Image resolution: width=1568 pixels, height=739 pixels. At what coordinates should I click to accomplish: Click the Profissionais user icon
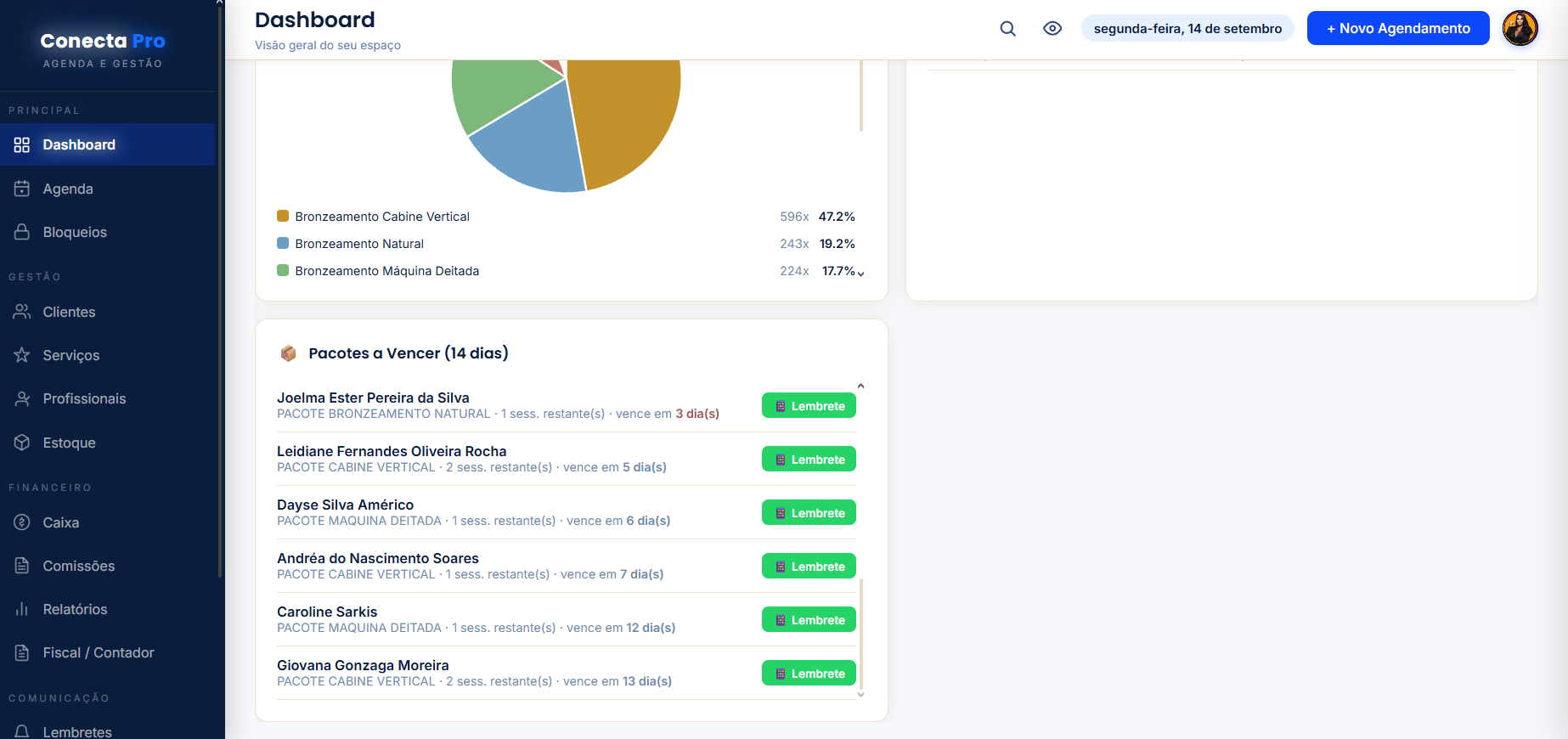pos(22,398)
